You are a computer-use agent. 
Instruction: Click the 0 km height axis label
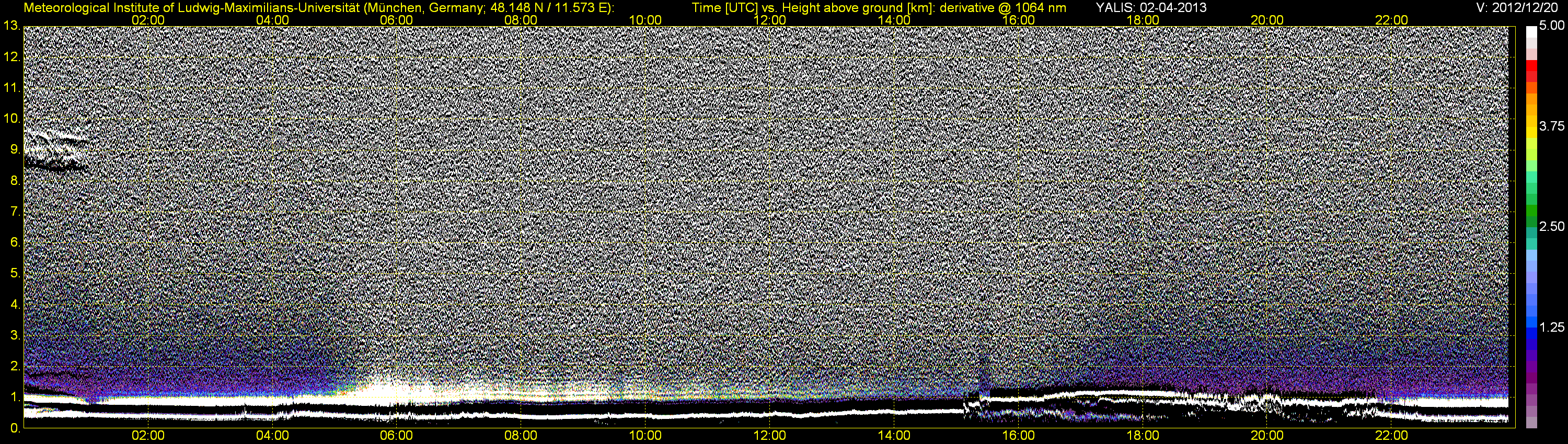[x=15, y=428]
